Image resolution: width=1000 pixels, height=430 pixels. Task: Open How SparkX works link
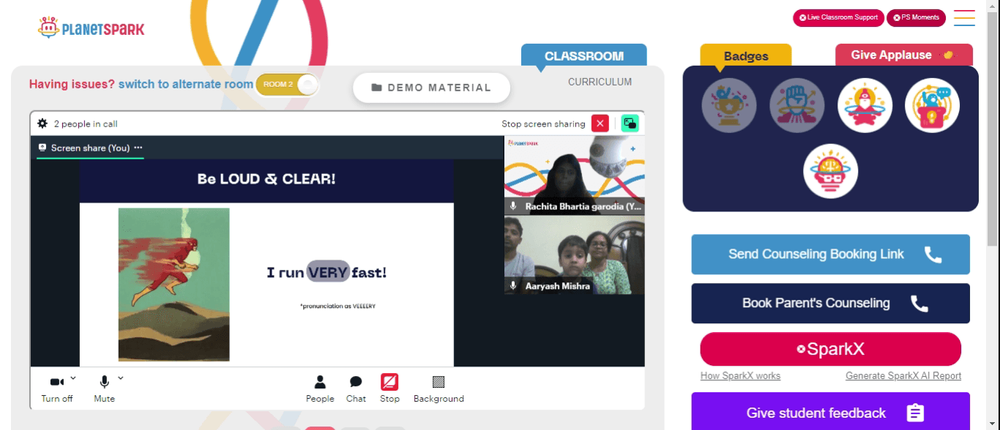point(740,376)
